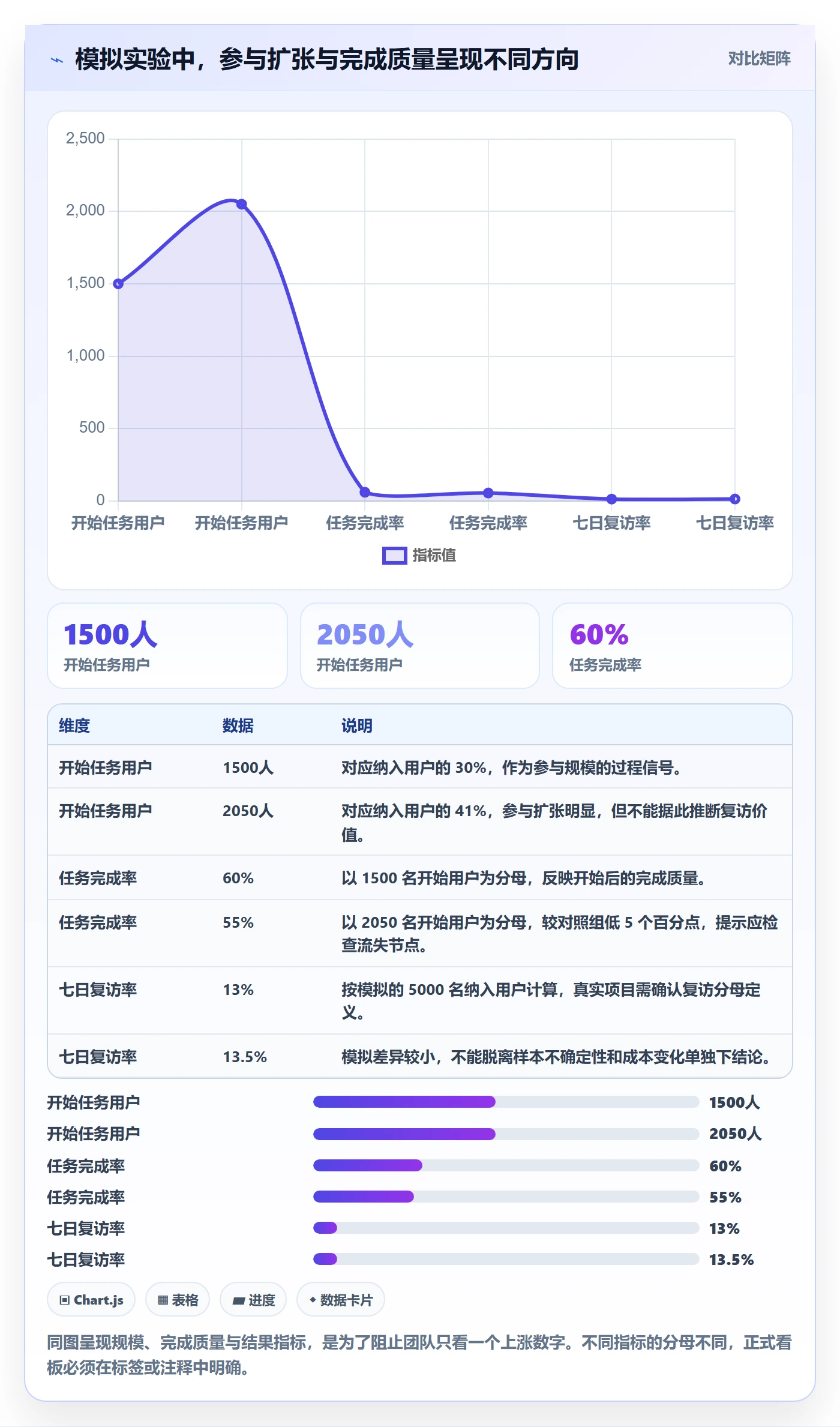Click the 13.5% cell in the table

[245, 1057]
